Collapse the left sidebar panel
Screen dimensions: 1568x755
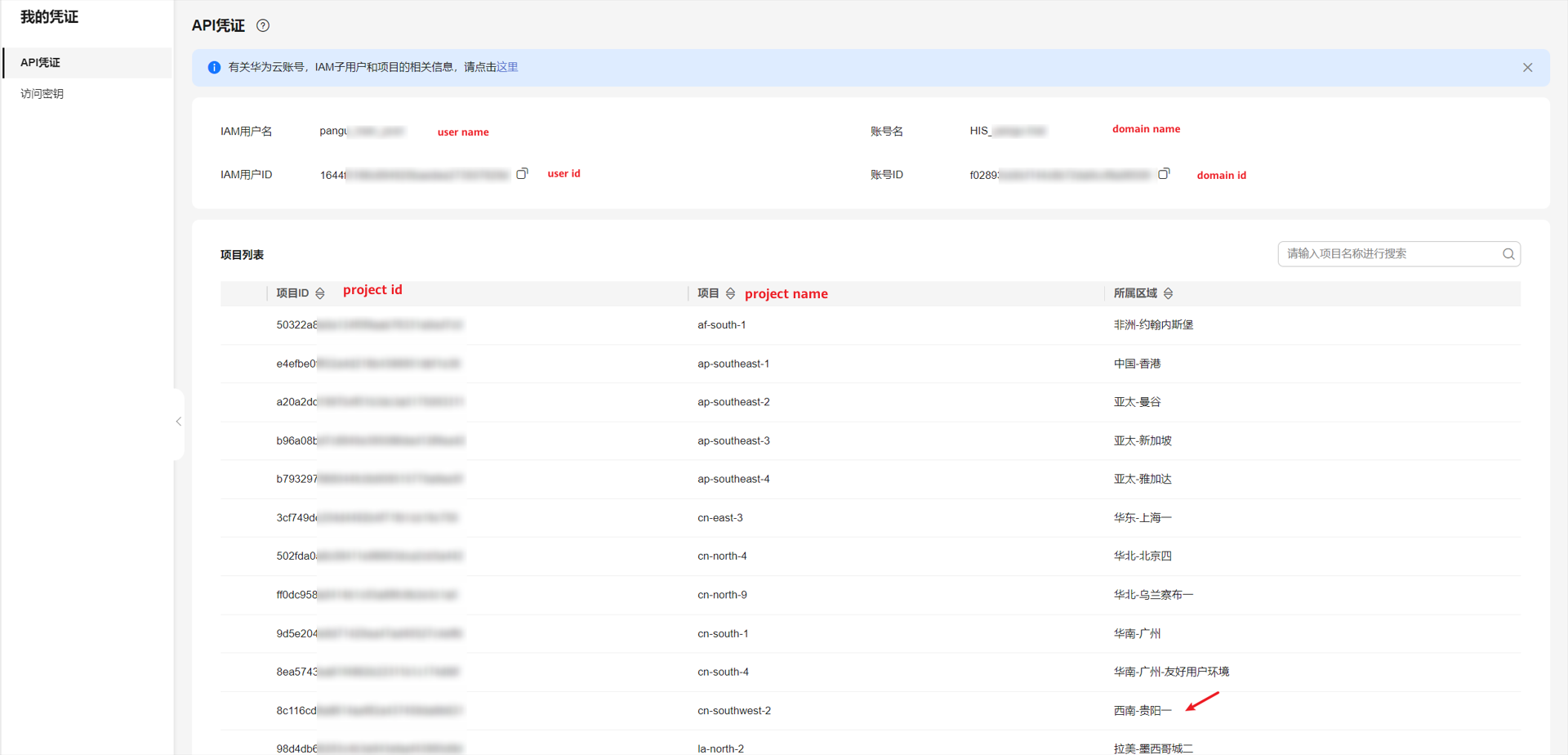click(x=179, y=422)
